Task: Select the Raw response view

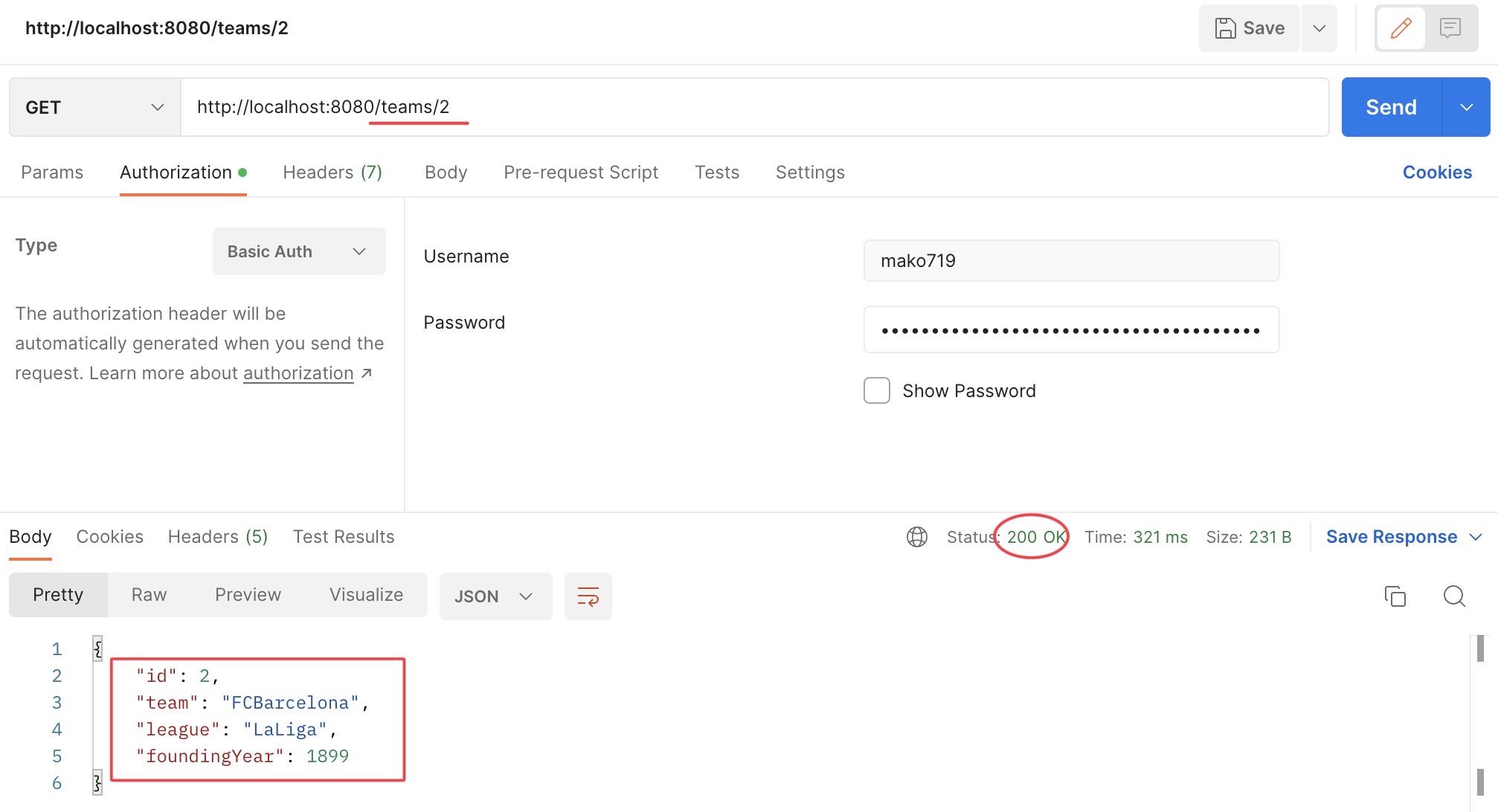Action: pyautogui.click(x=149, y=595)
